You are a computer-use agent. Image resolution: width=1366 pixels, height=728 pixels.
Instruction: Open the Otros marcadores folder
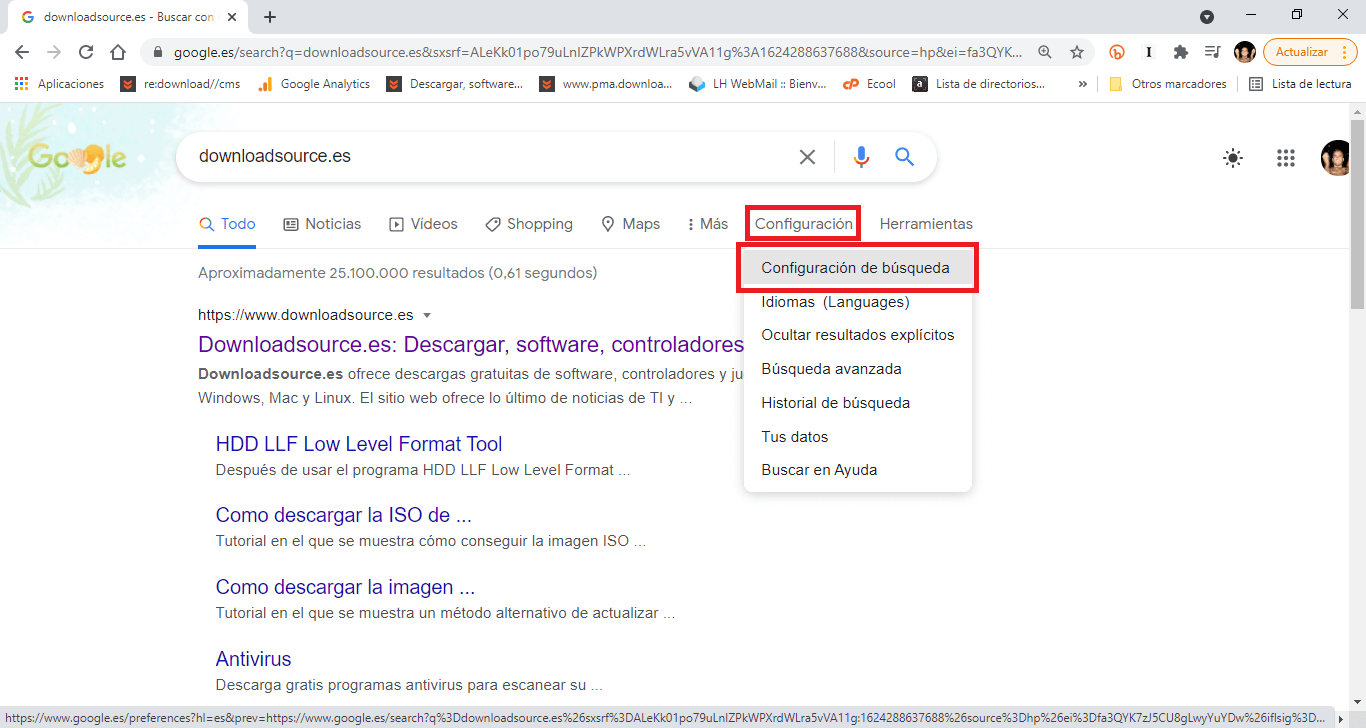(1168, 84)
